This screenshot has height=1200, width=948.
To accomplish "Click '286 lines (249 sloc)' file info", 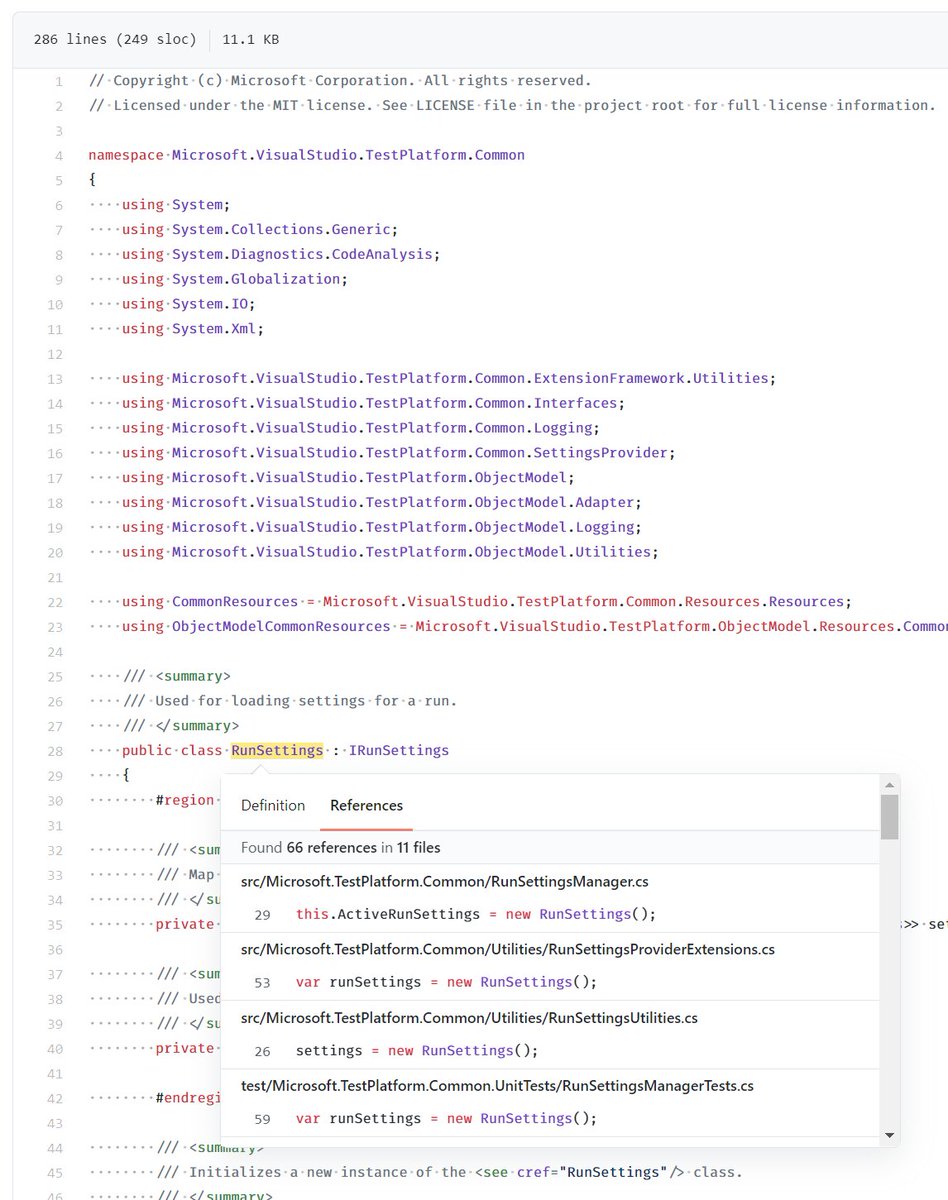I will [x=115, y=40].
